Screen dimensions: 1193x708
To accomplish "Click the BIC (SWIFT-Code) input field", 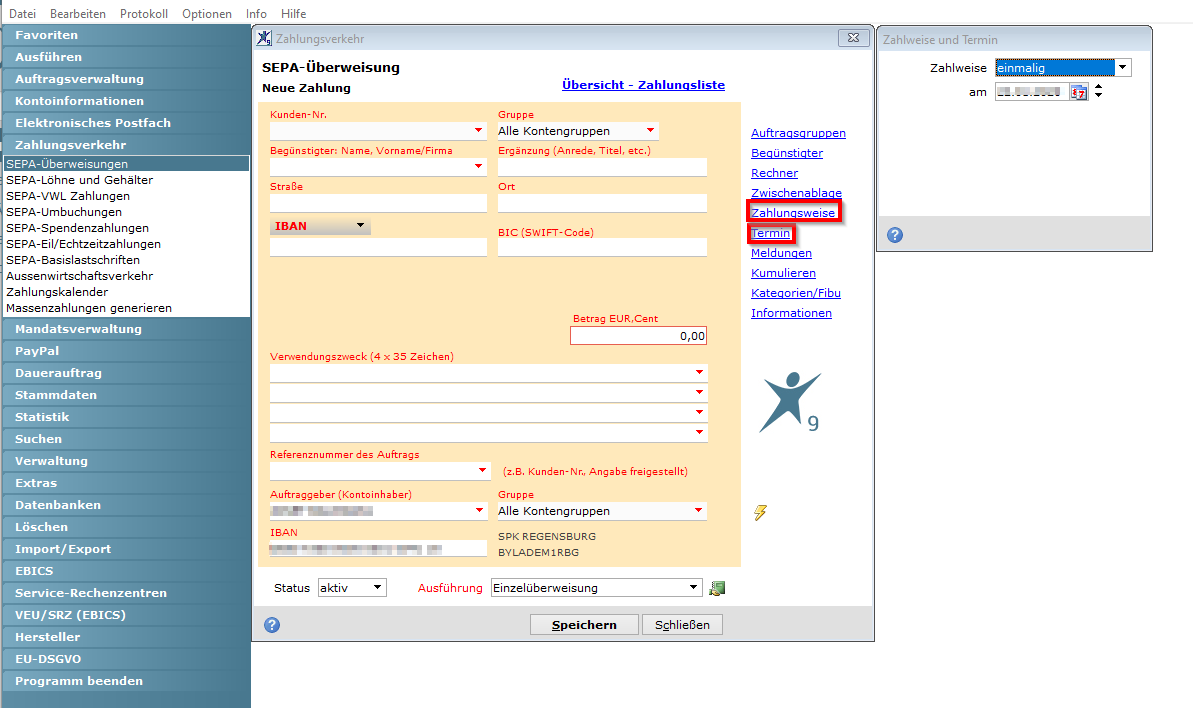I will pyautogui.click(x=603, y=246).
